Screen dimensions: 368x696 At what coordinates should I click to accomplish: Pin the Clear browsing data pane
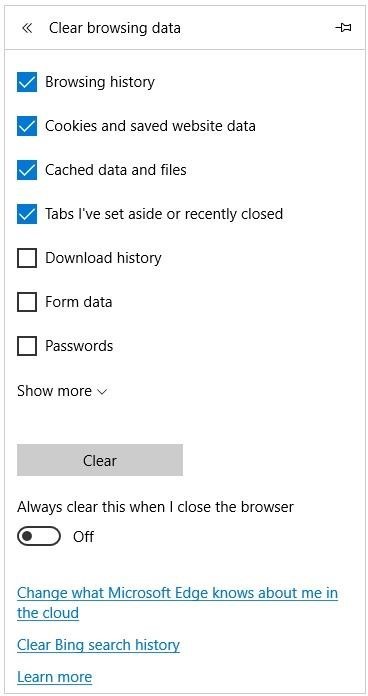pos(343,28)
